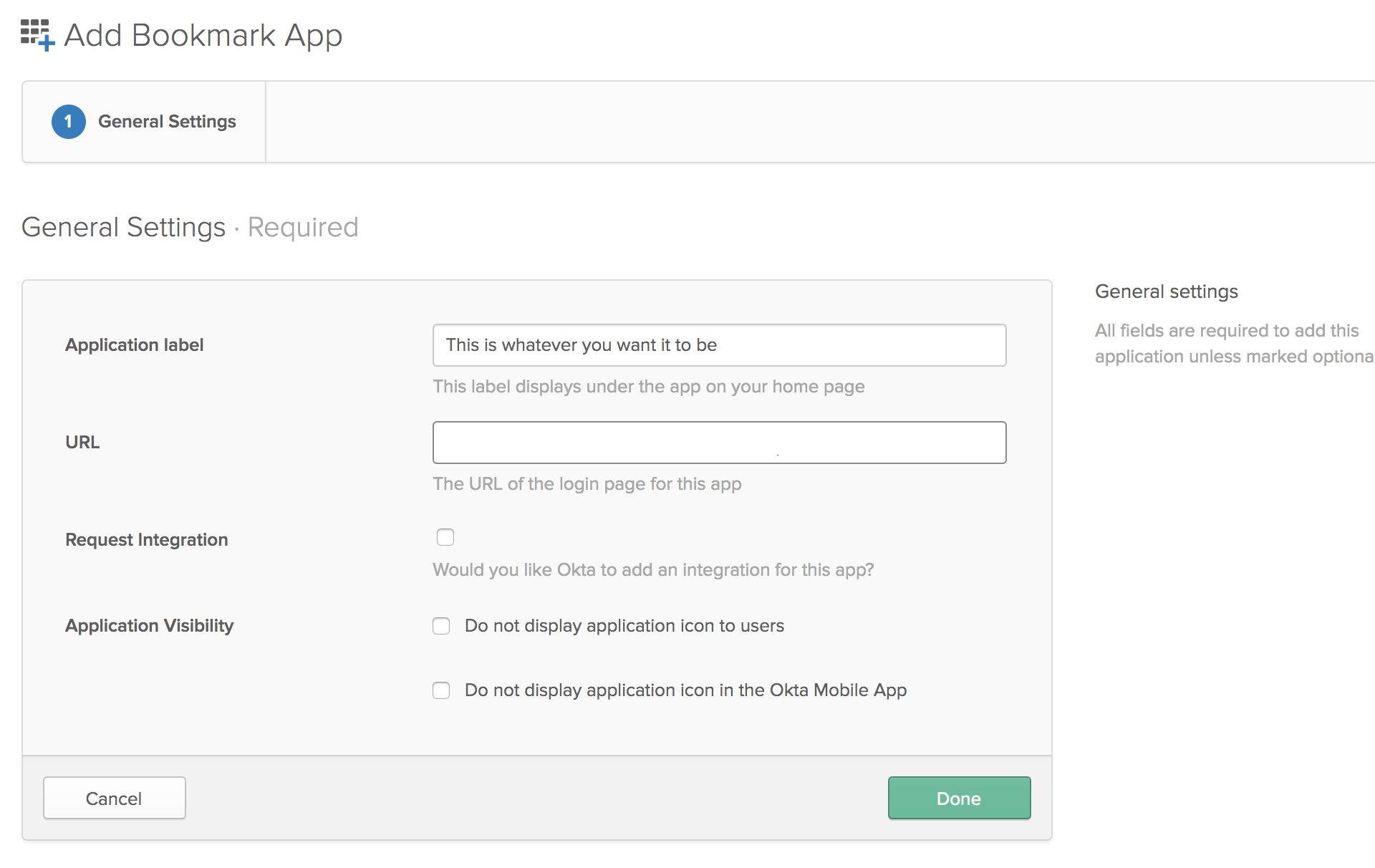This screenshot has width=1375, height=868.
Task: Click the Application label input field
Action: (718, 344)
